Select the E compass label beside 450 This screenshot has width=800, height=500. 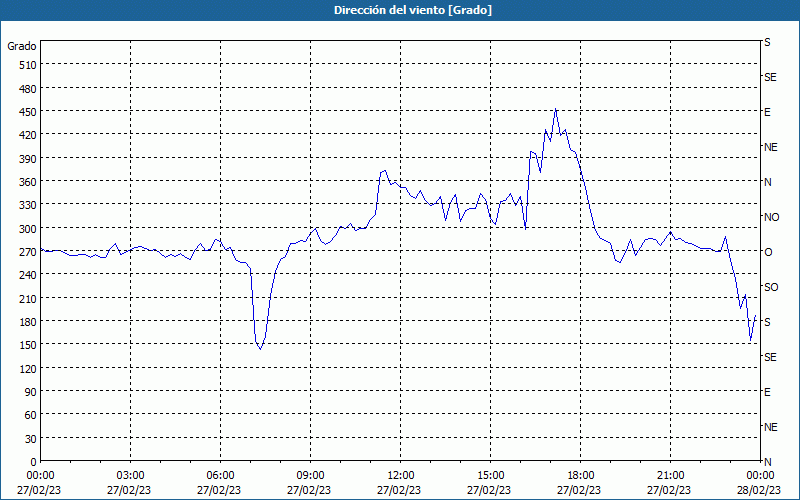[767, 112]
